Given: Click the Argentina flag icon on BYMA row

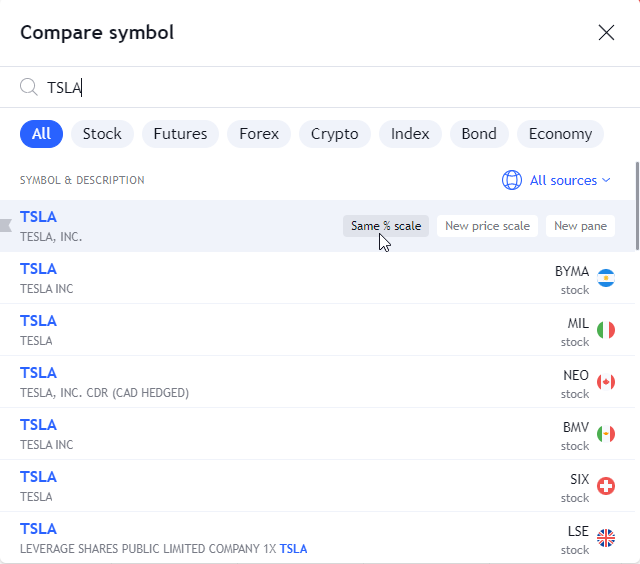Looking at the screenshot, I should coord(606,278).
